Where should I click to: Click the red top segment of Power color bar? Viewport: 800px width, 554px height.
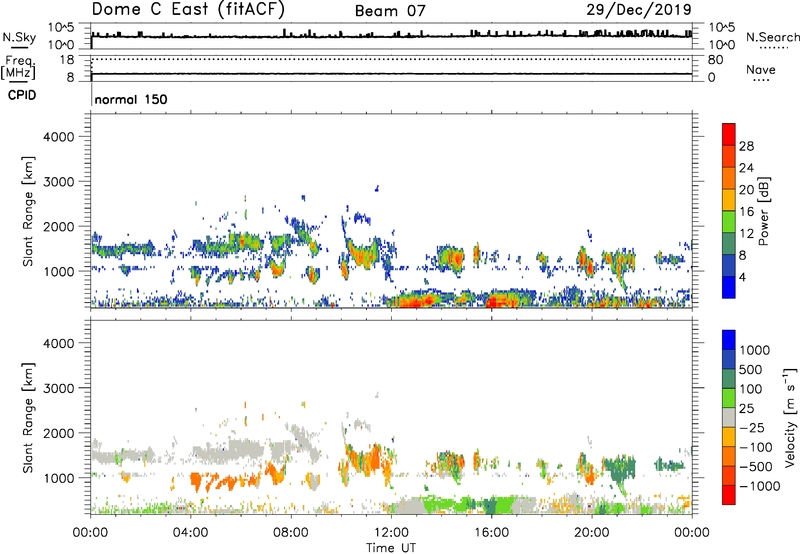(x=729, y=134)
